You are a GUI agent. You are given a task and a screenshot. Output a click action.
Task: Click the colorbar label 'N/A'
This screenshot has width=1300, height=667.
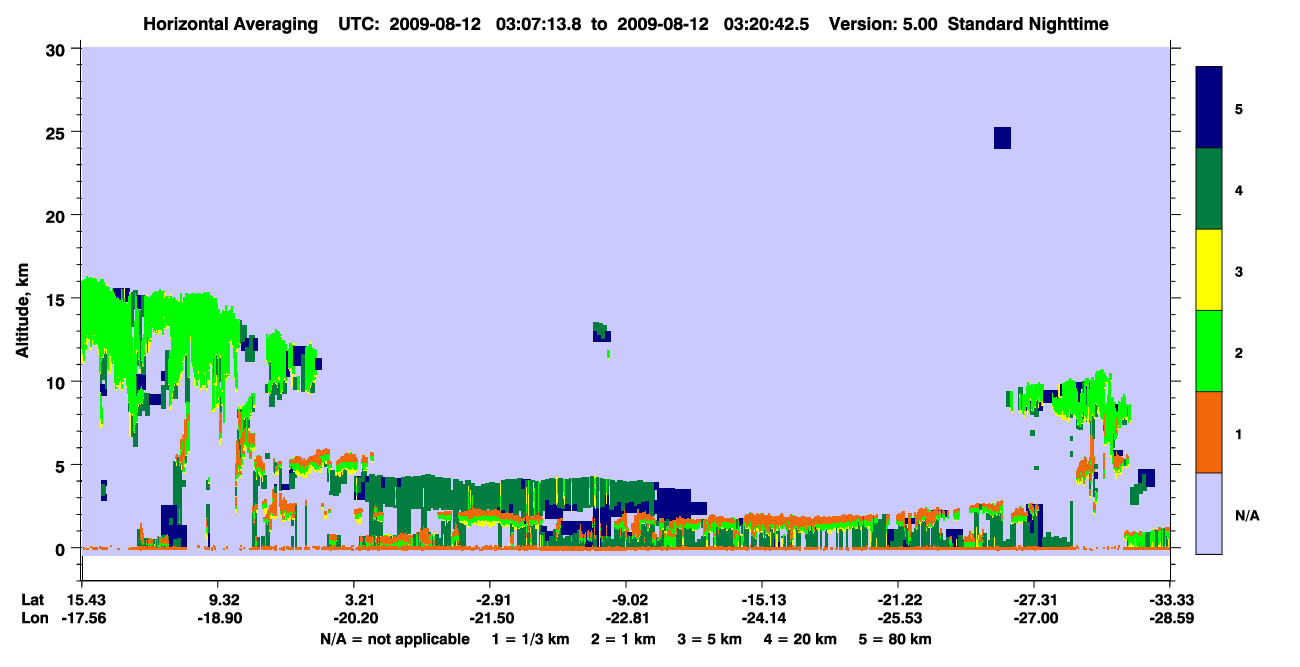[x=1246, y=514]
